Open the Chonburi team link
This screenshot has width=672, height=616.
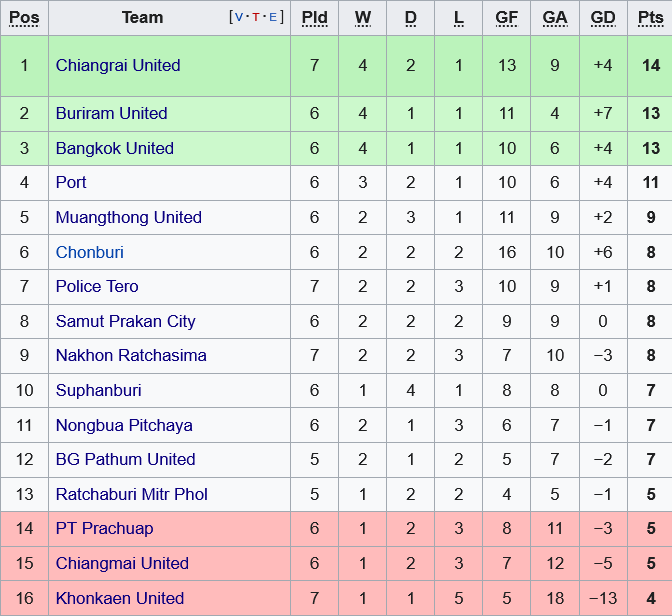click(90, 252)
